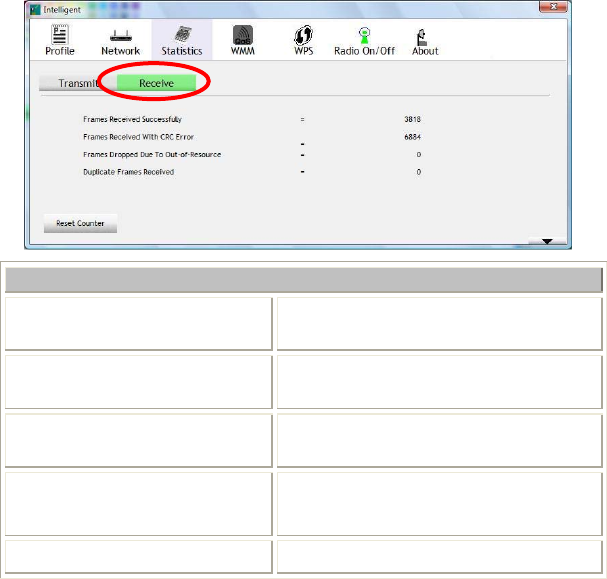Click the Reset Counter button

tap(80, 223)
